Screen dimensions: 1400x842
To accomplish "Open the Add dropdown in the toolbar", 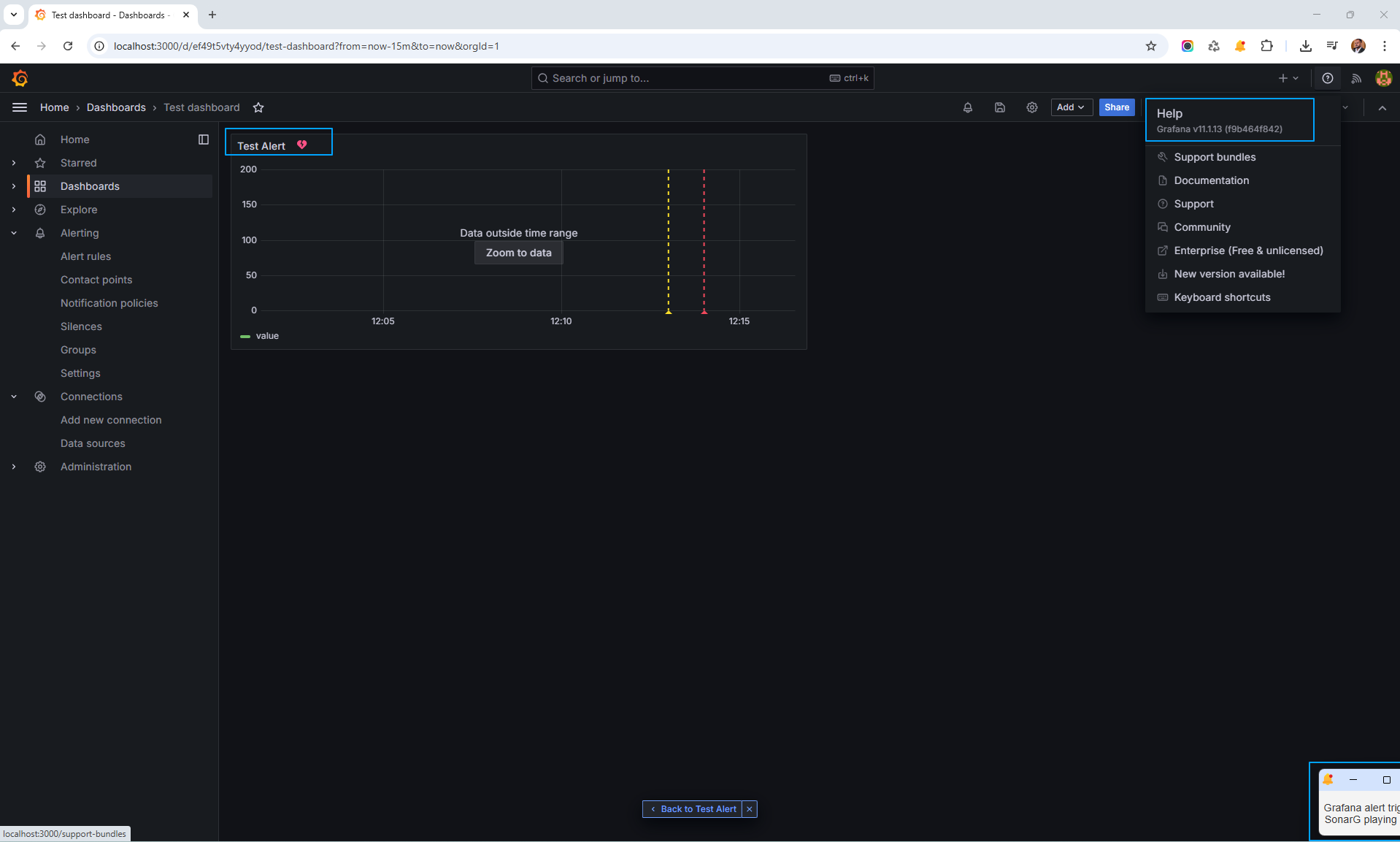I will click(x=1070, y=107).
